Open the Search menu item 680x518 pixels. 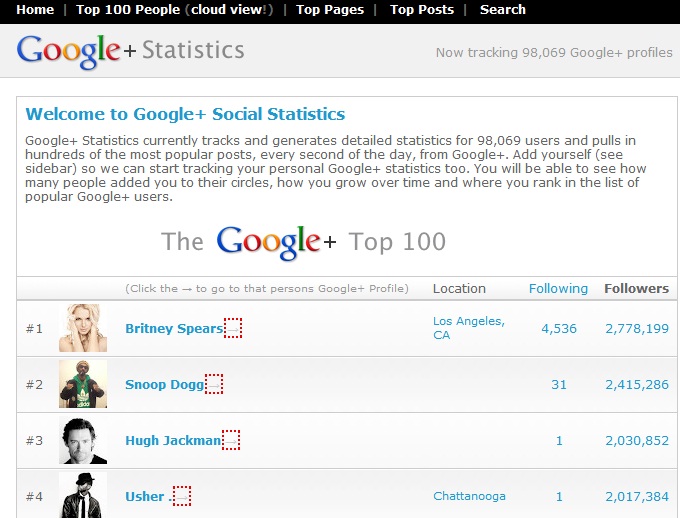tap(503, 10)
